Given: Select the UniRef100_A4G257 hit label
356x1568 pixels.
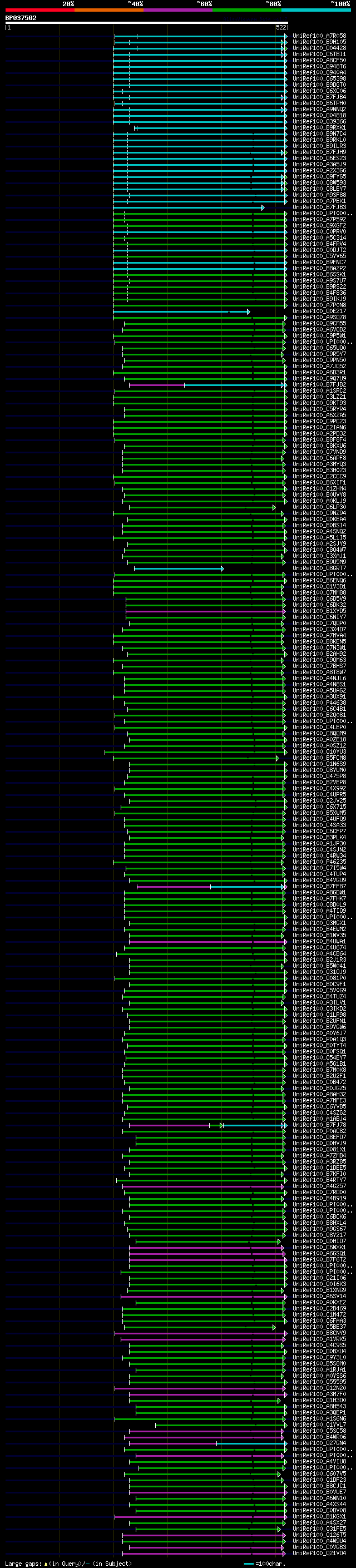Looking at the screenshot, I should click(x=319, y=1186).
